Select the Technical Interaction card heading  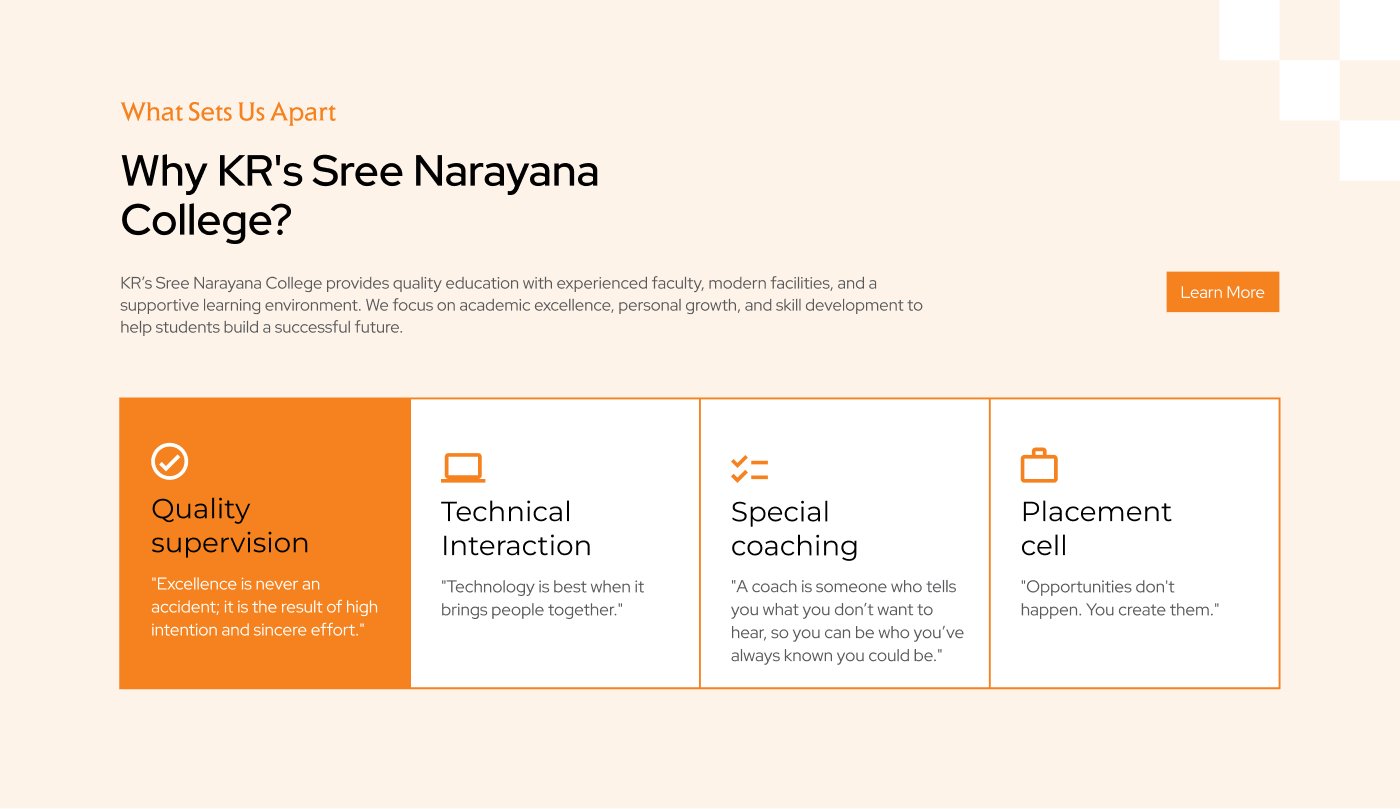[516, 528]
